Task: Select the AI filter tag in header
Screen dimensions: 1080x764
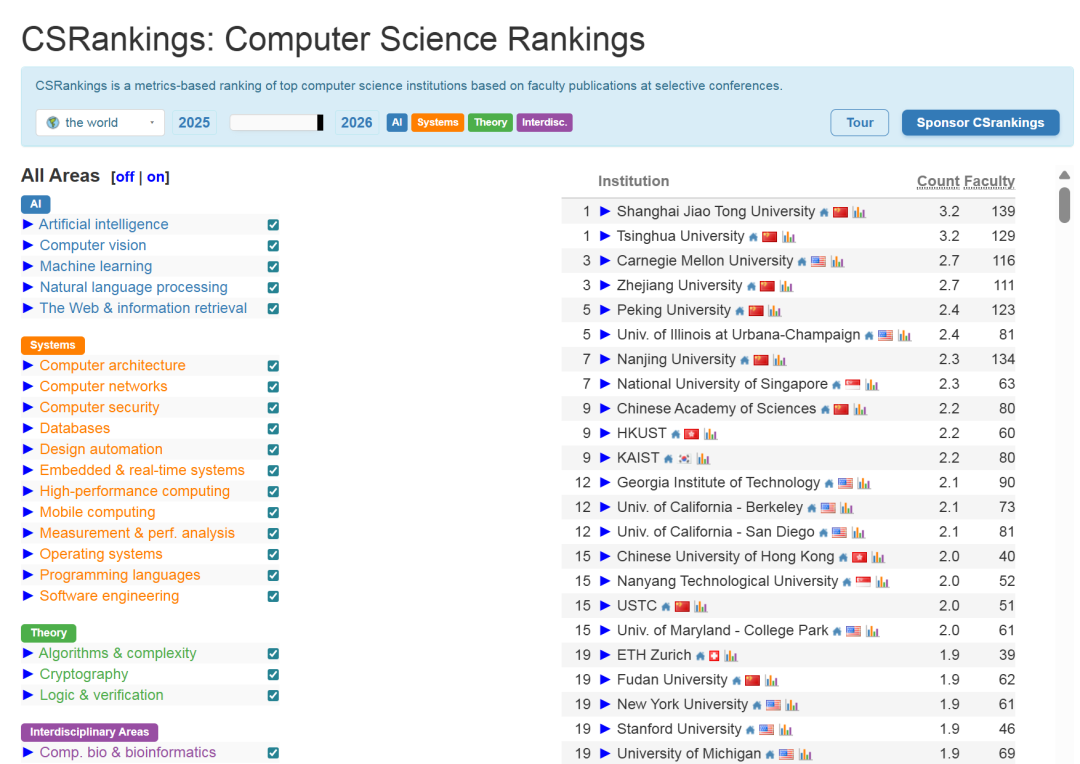Action: click(397, 123)
